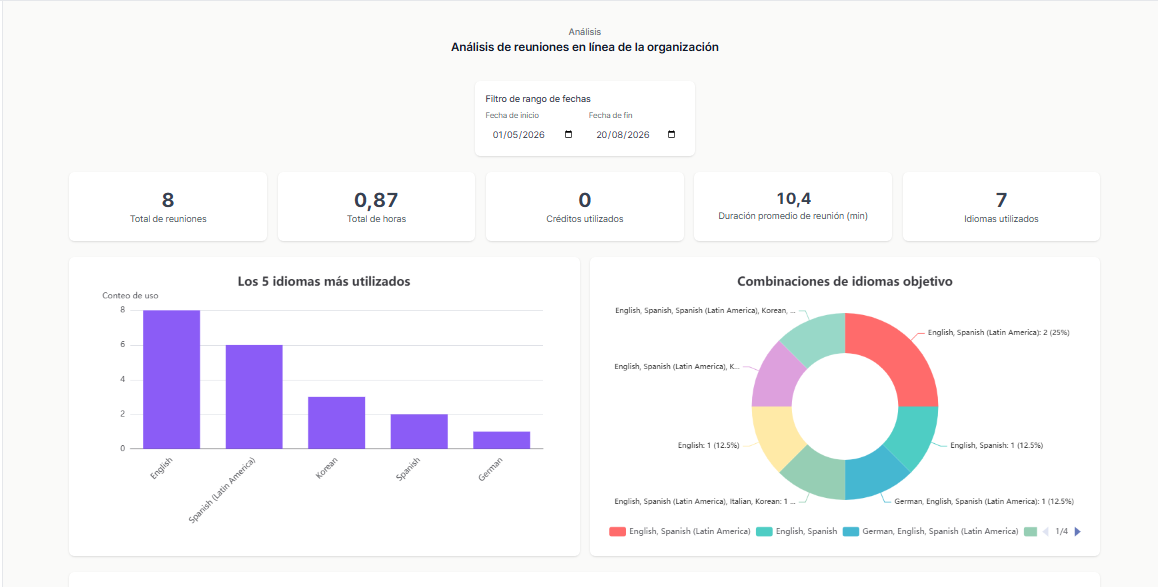The height and width of the screenshot is (587, 1158).
Task: Click the Spanish (Latin America) bar
Action: pyautogui.click(x=254, y=397)
